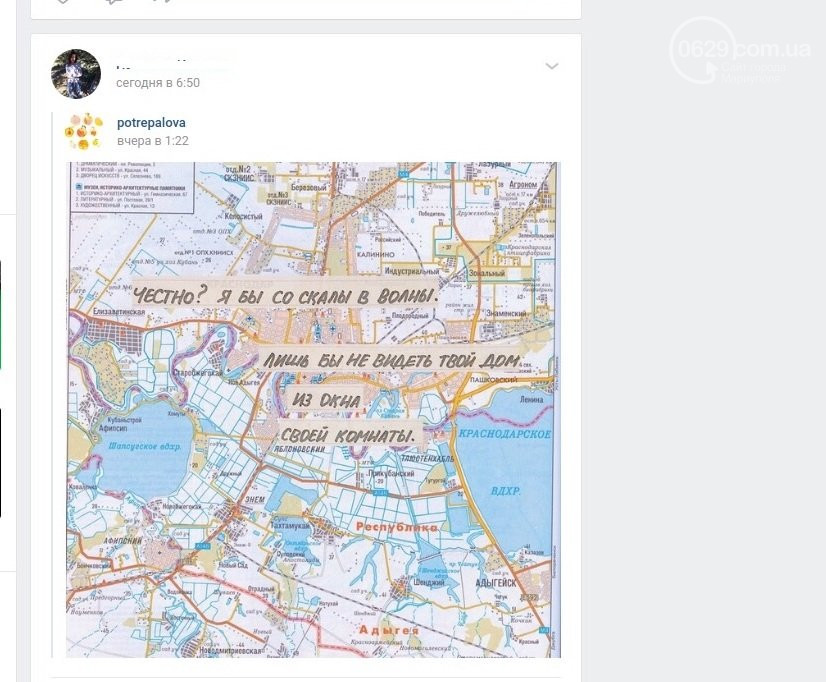The height and width of the screenshot is (682, 826).
Task: Visit the potrepalova community link
Action: pos(151,123)
